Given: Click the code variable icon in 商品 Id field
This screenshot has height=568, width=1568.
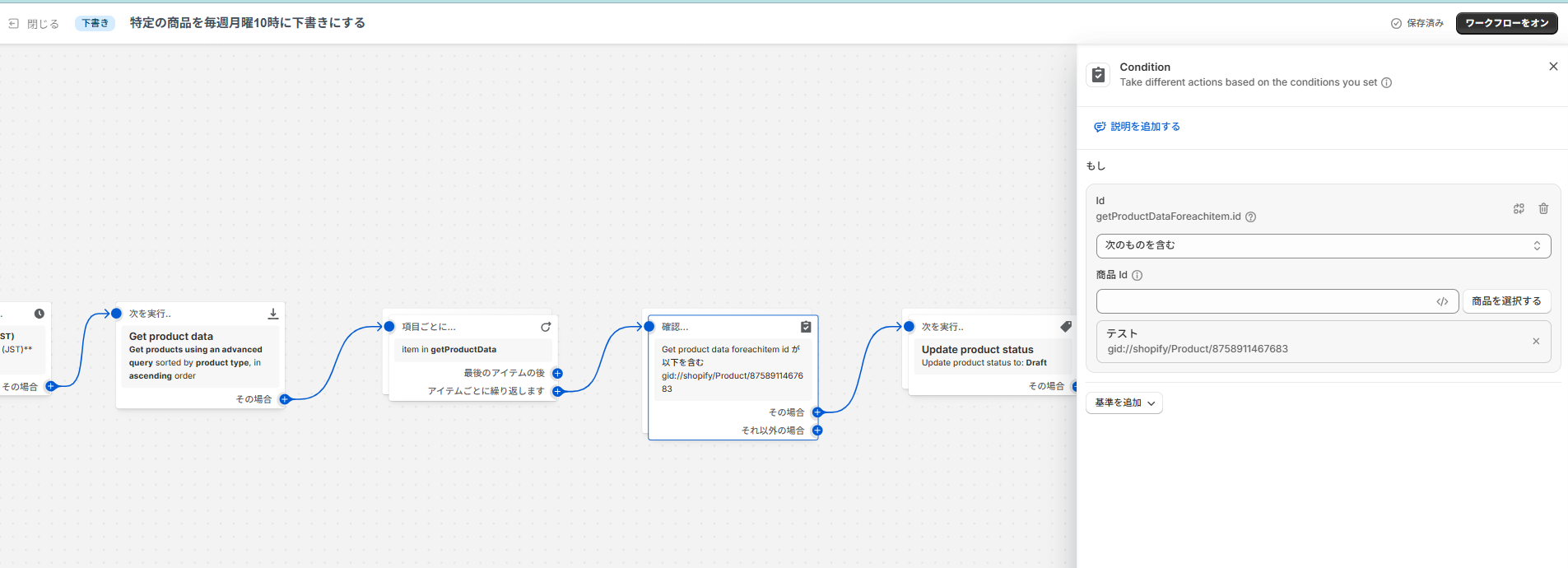Looking at the screenshot, I should tap(1442, 301).
